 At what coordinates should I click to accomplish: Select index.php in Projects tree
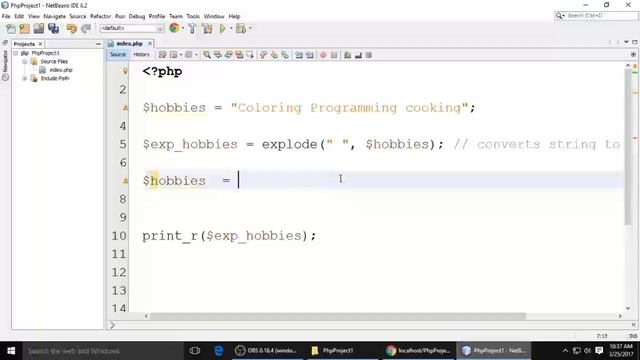tap(61, 70)
